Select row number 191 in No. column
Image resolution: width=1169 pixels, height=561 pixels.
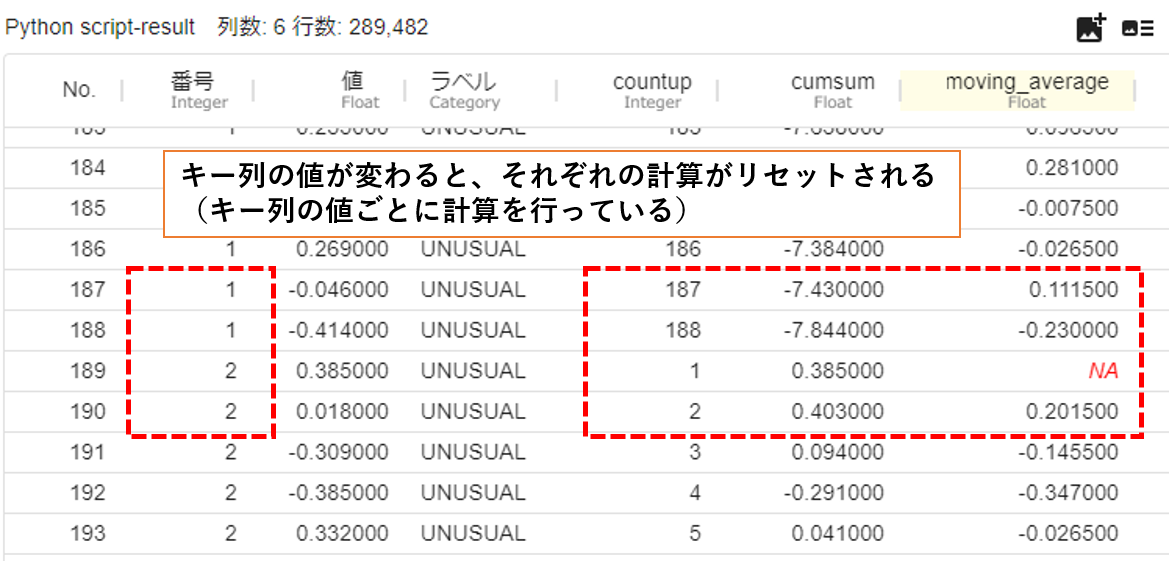(x=87, y=453)
